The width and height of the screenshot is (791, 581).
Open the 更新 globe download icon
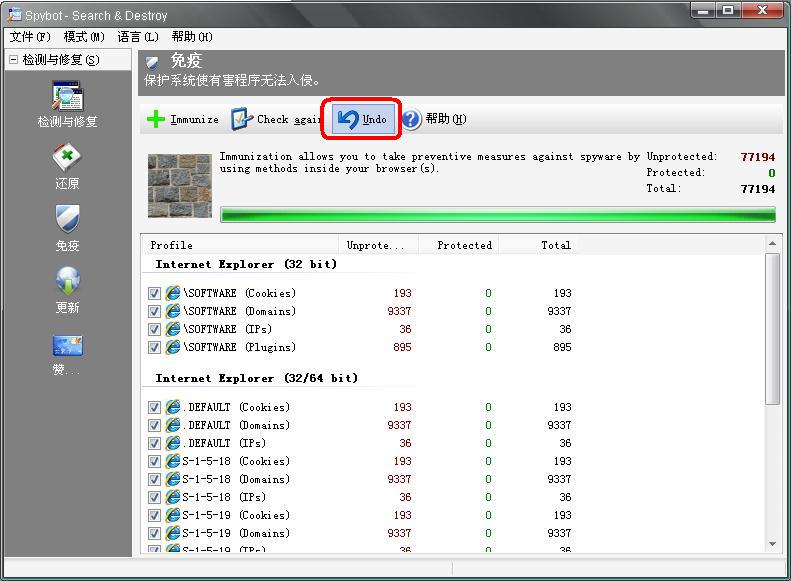click(68, 281)
